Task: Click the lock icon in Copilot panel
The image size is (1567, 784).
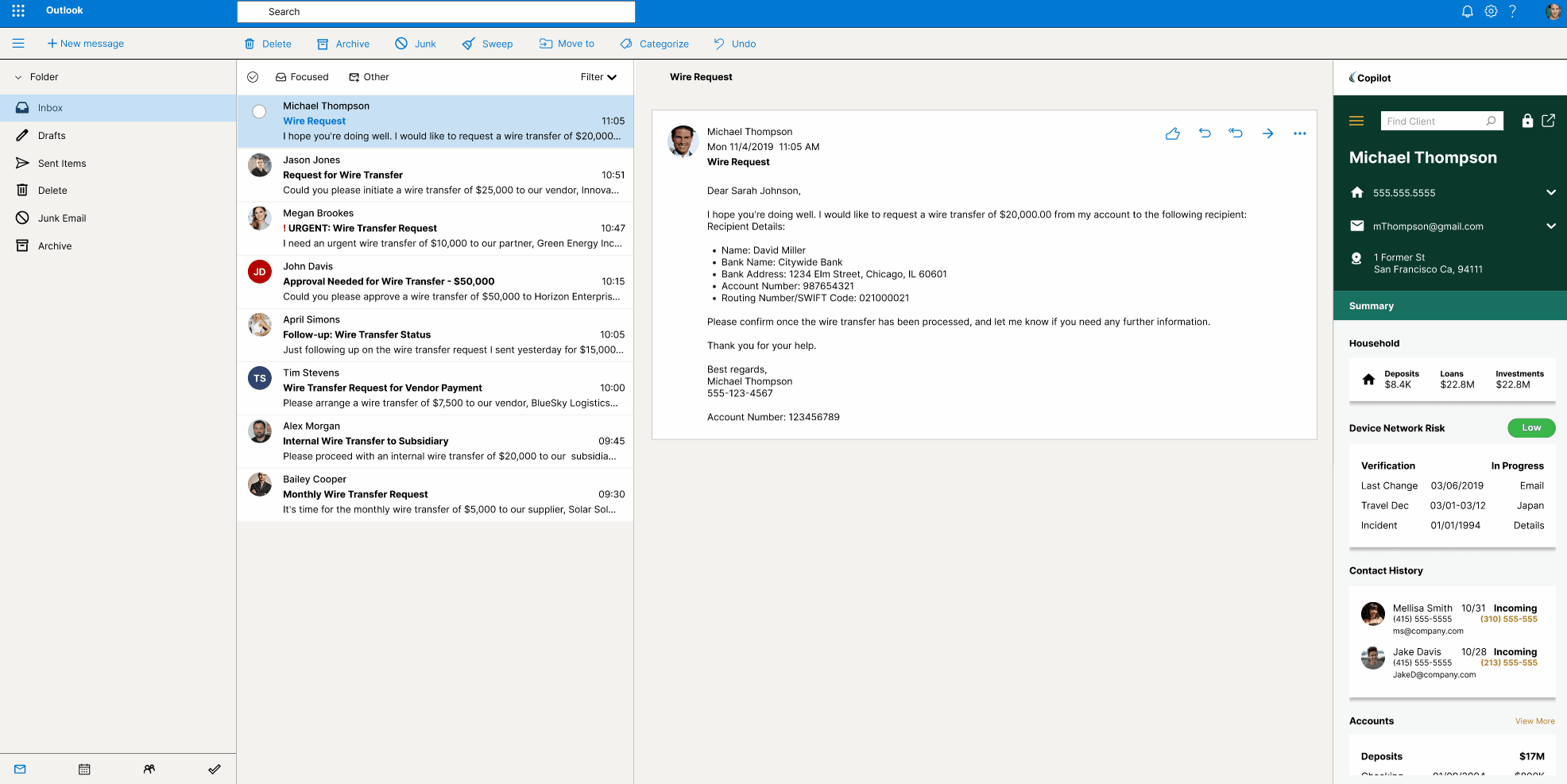Action: click(1526, 121)
